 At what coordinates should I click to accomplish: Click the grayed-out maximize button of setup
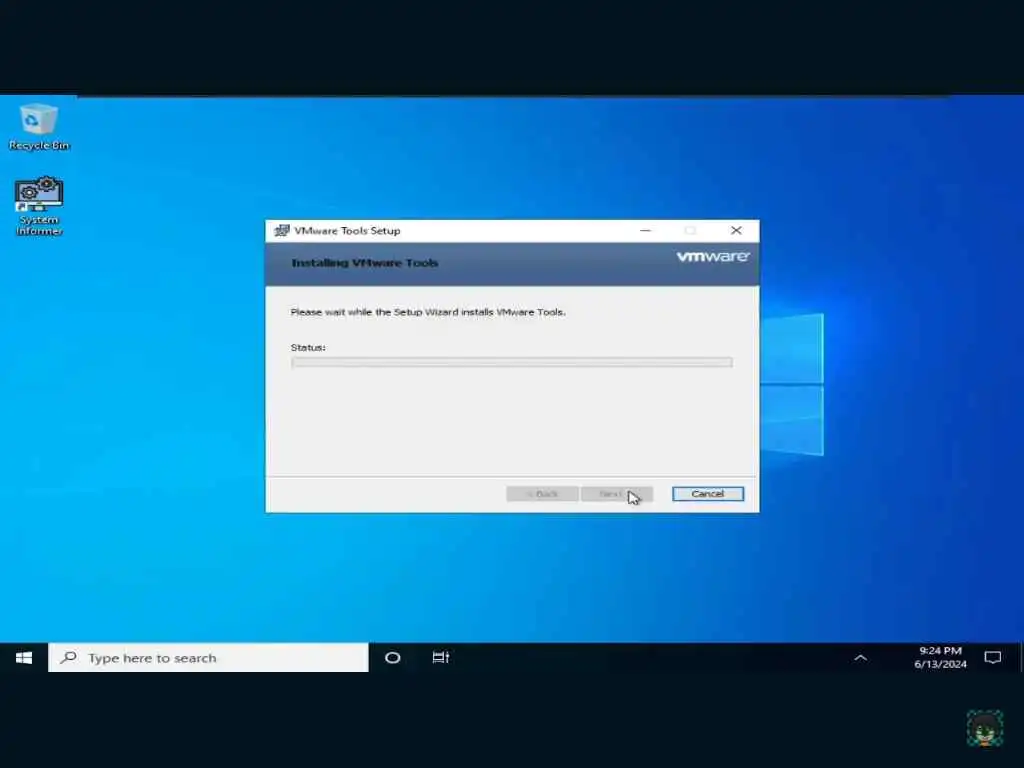[x=690, y=231]
